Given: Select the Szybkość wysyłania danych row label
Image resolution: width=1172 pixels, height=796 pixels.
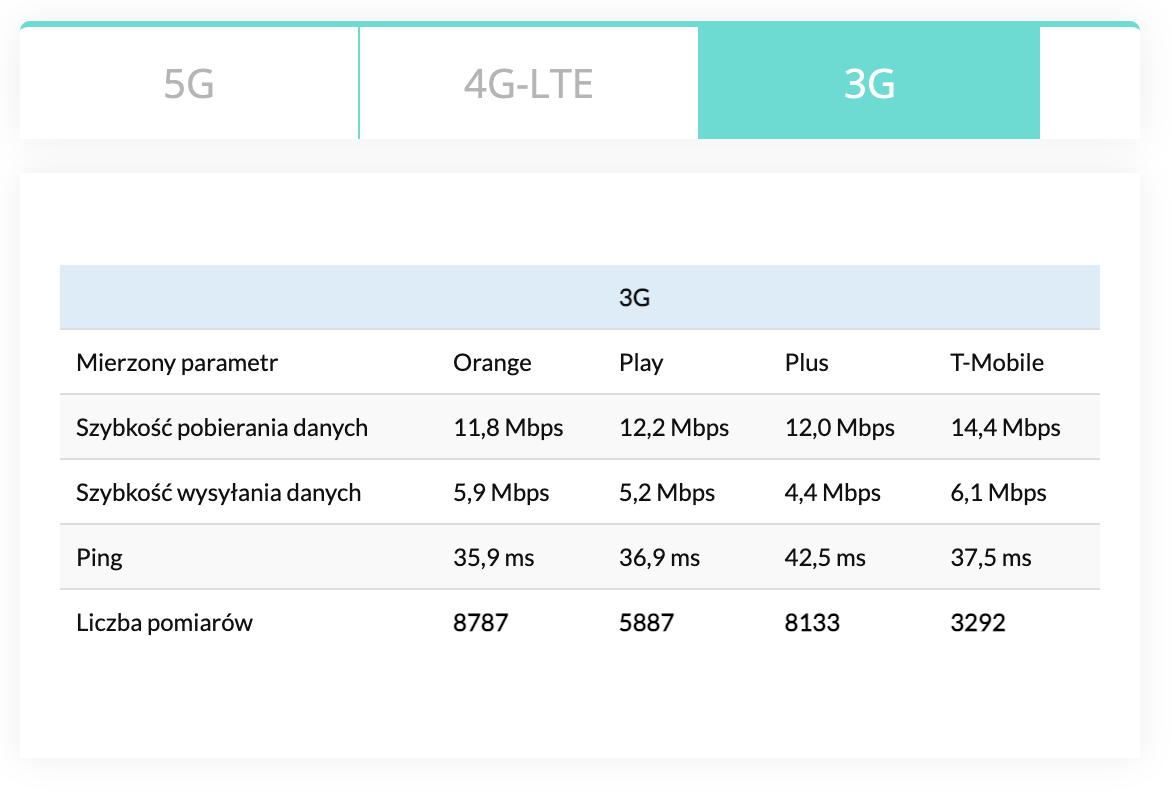Looking at the screenshot, I should [x=218, y=493].
